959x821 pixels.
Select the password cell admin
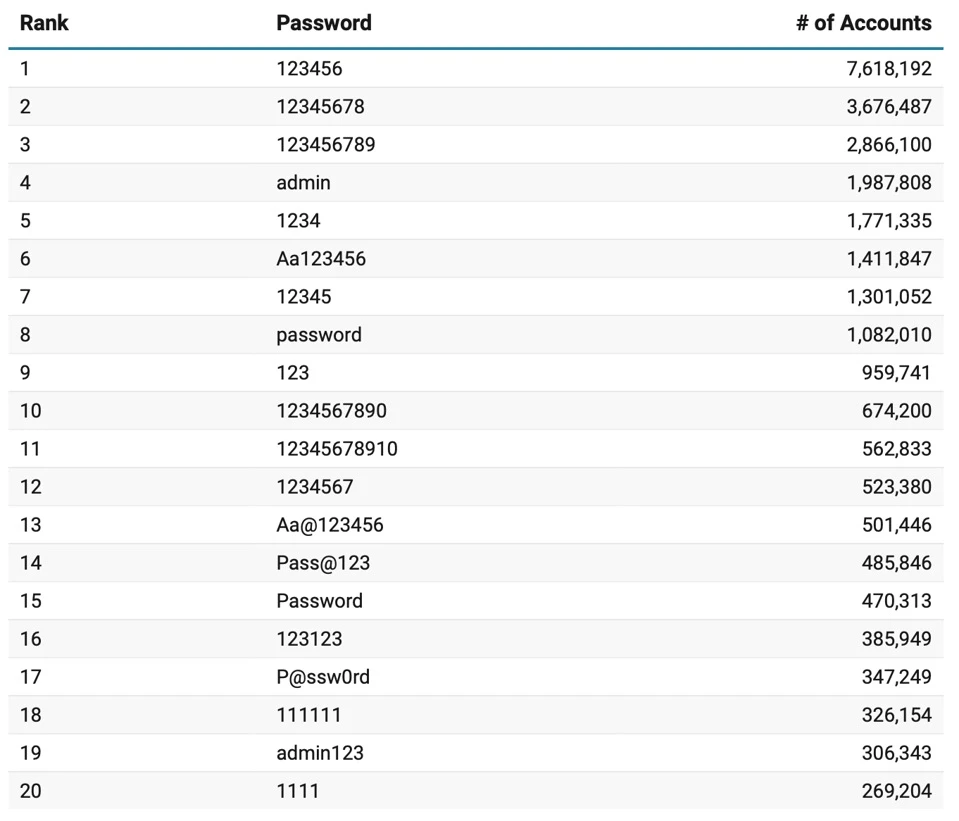303,183
